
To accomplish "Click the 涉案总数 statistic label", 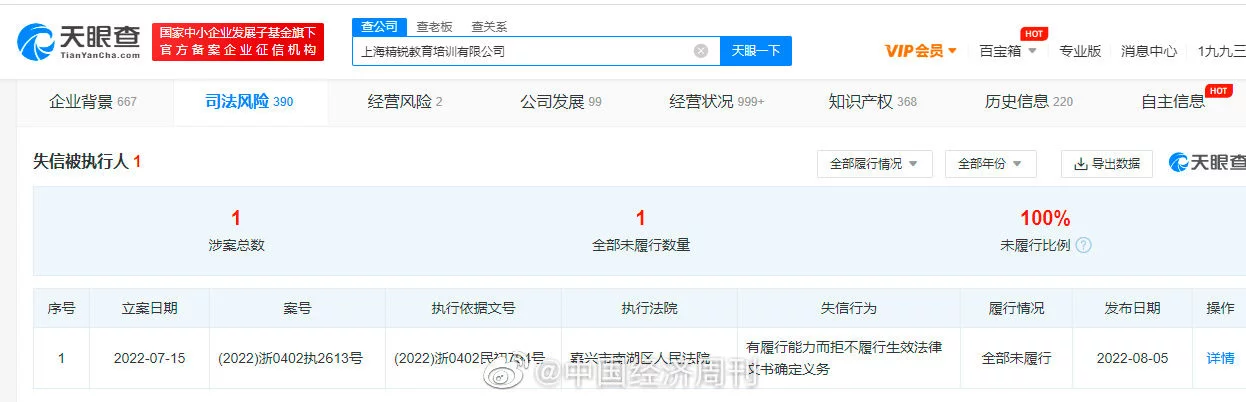I will 236,245.
